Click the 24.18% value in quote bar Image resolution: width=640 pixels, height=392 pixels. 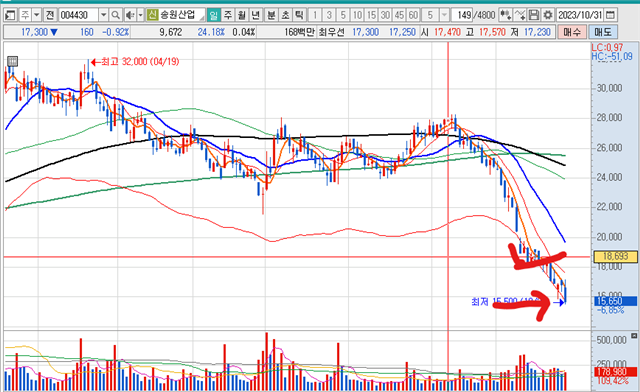coord(211,32)
